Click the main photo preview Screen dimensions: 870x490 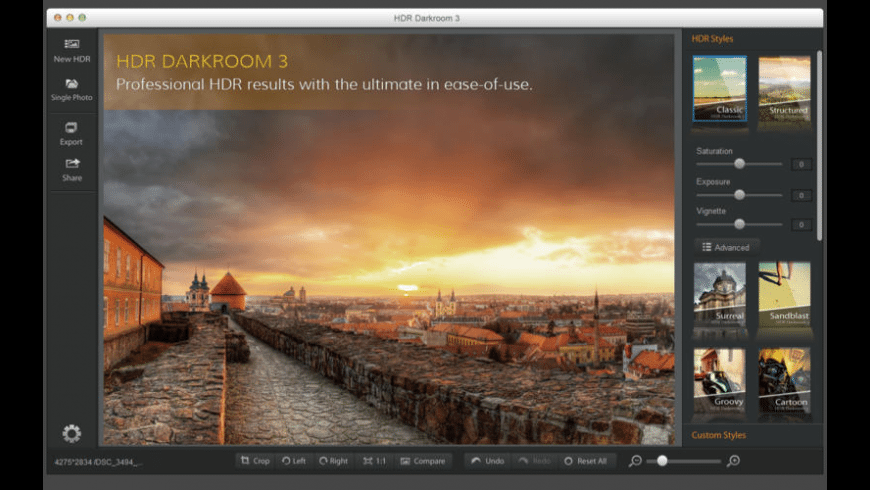389,239
